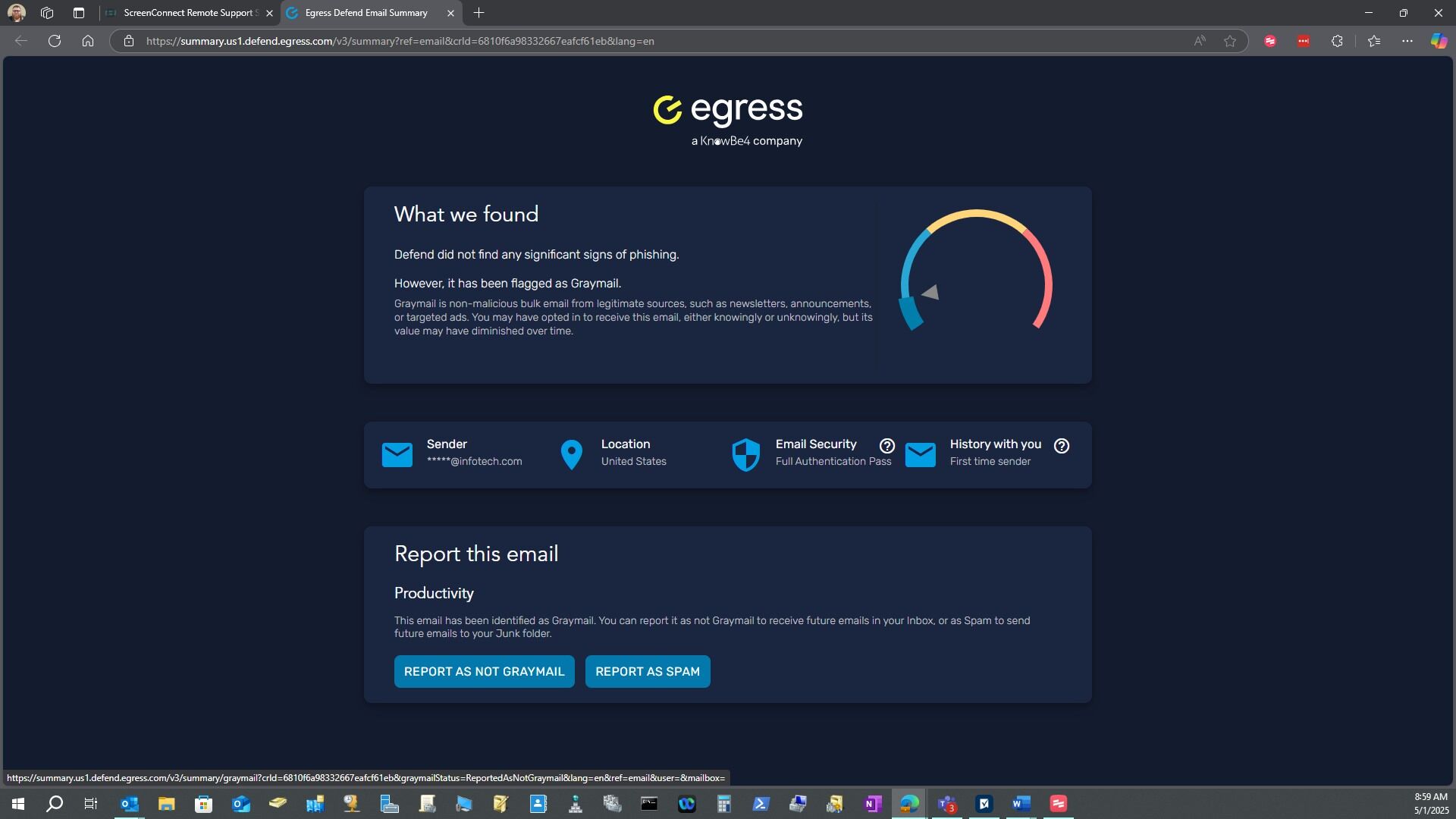The image size is (1456, 819).
Task: Close the ScreenConnect Remote Support tab
Action: pos(269,13)
